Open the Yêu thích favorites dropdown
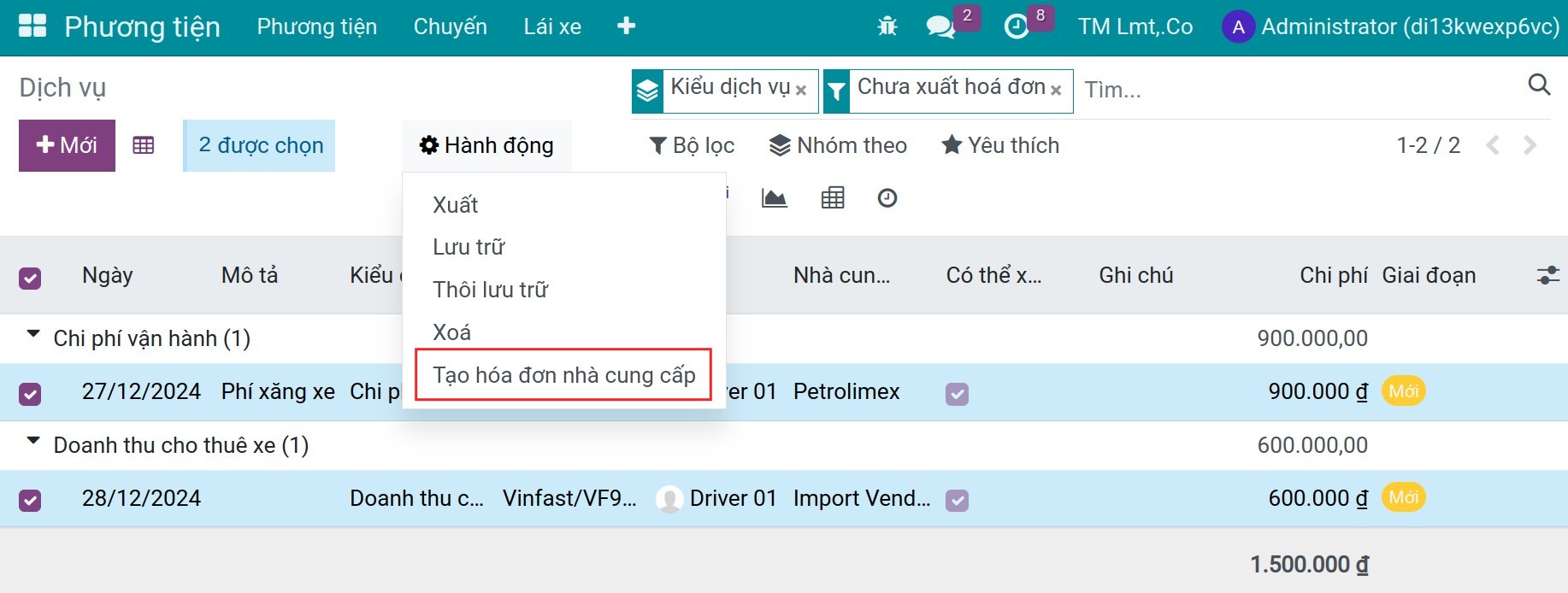Image resolution: width=1568 pixels, height=593 pixels. 1000,145
